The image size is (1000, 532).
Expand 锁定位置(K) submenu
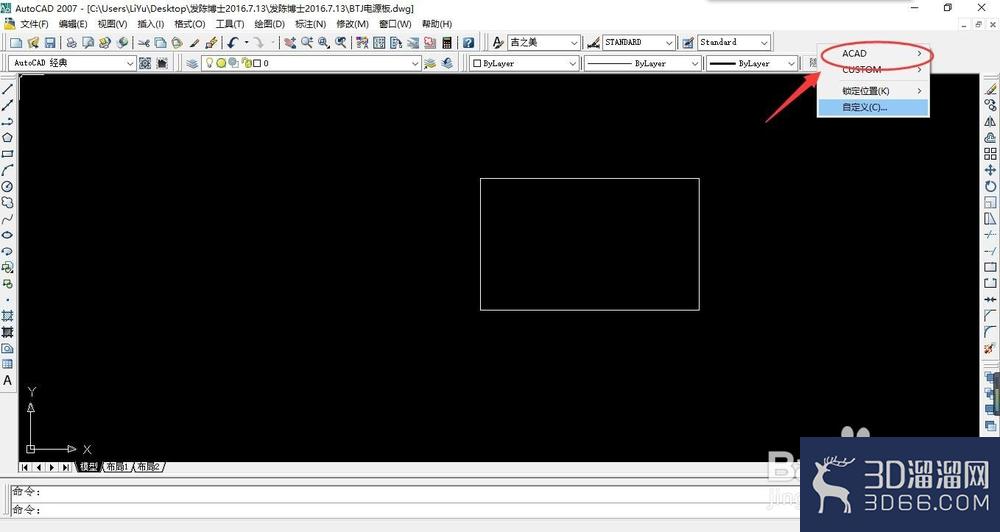pyautogui.click(x=873, y=91)
